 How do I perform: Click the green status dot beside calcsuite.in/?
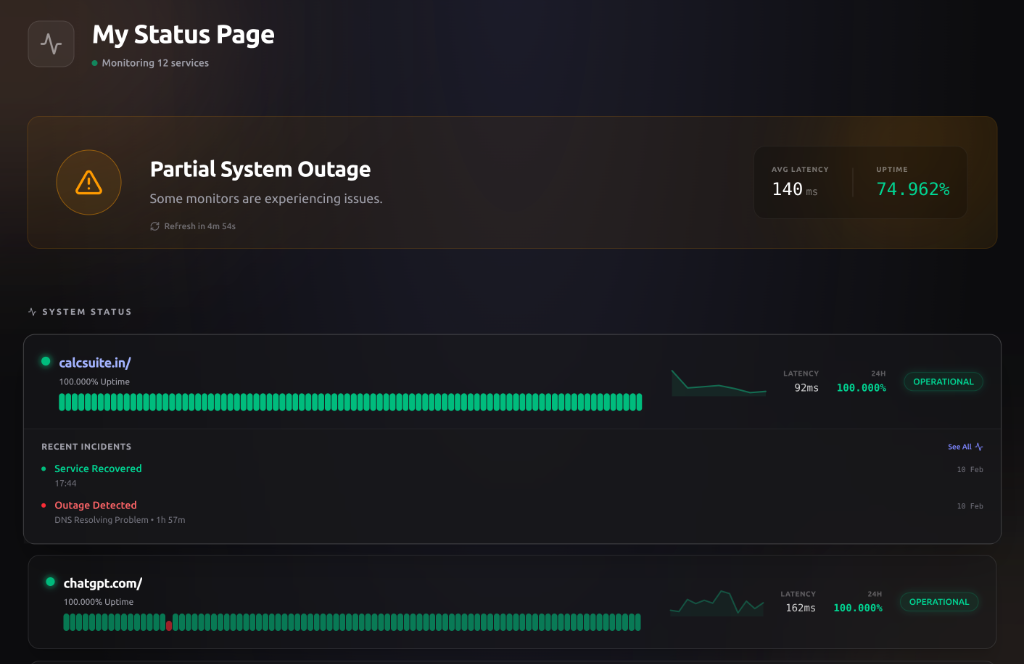46,361
